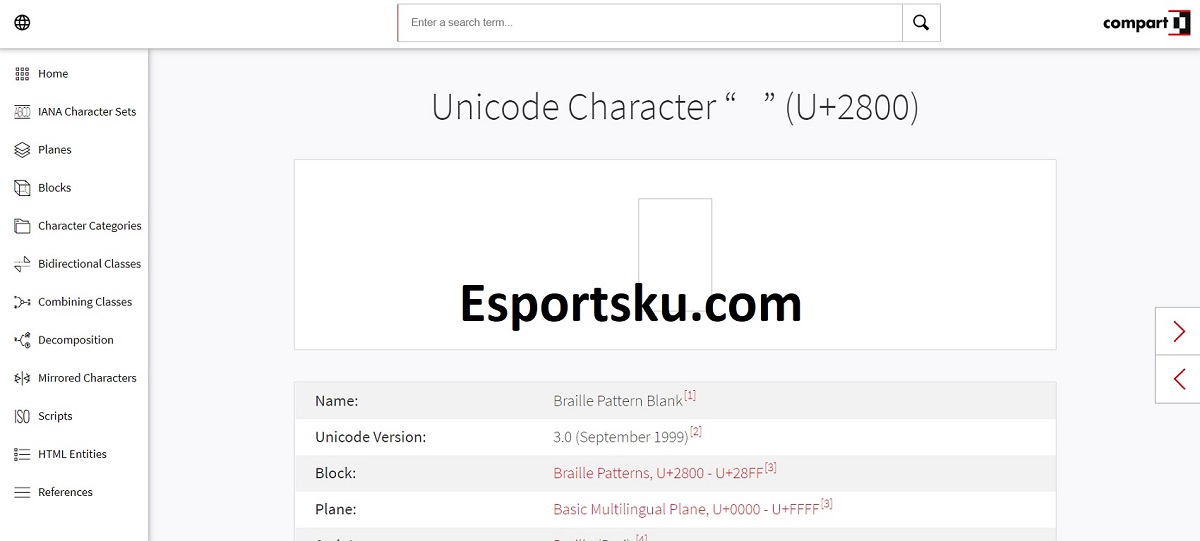Click footnote 2 beside Unicode version

[x=696, y=432]
